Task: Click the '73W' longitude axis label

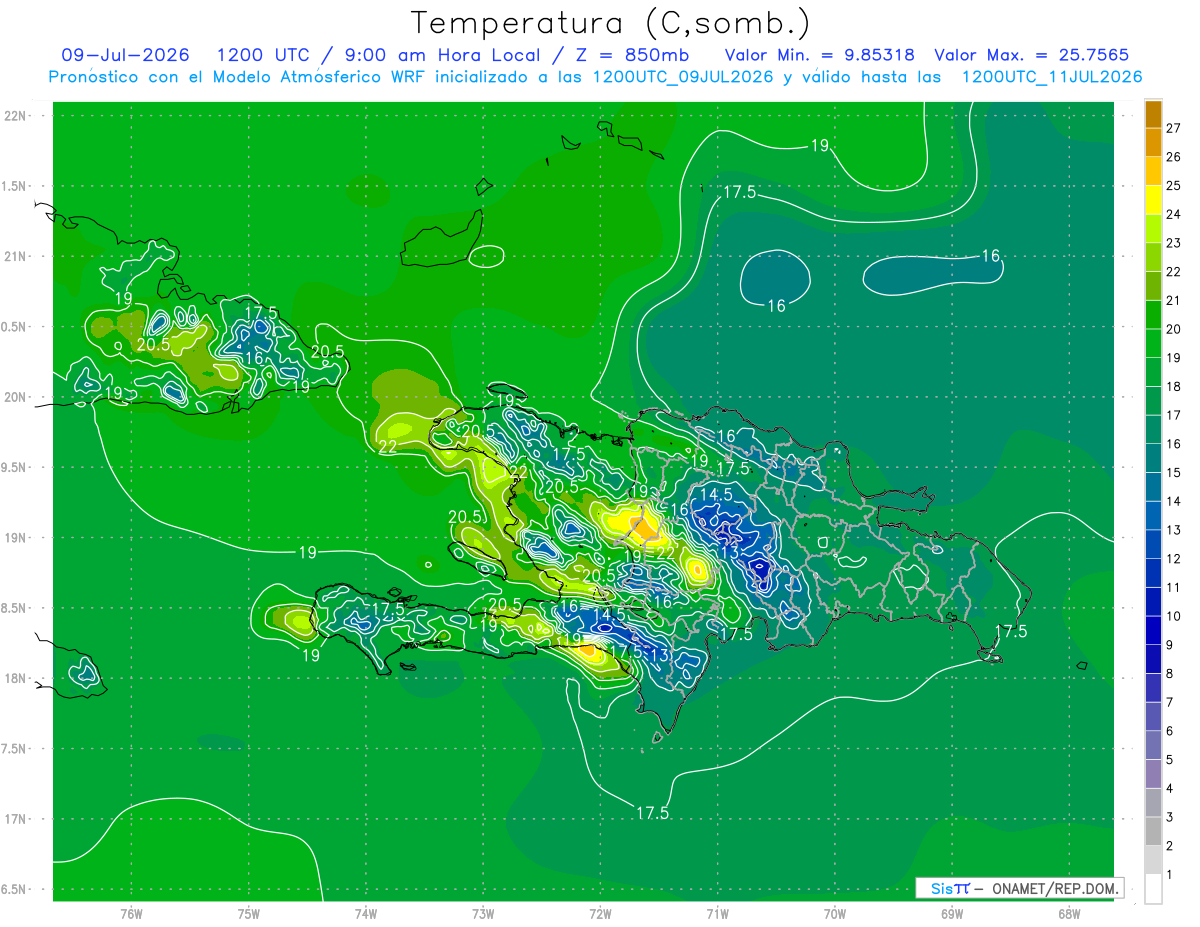Action: [483, 913]
